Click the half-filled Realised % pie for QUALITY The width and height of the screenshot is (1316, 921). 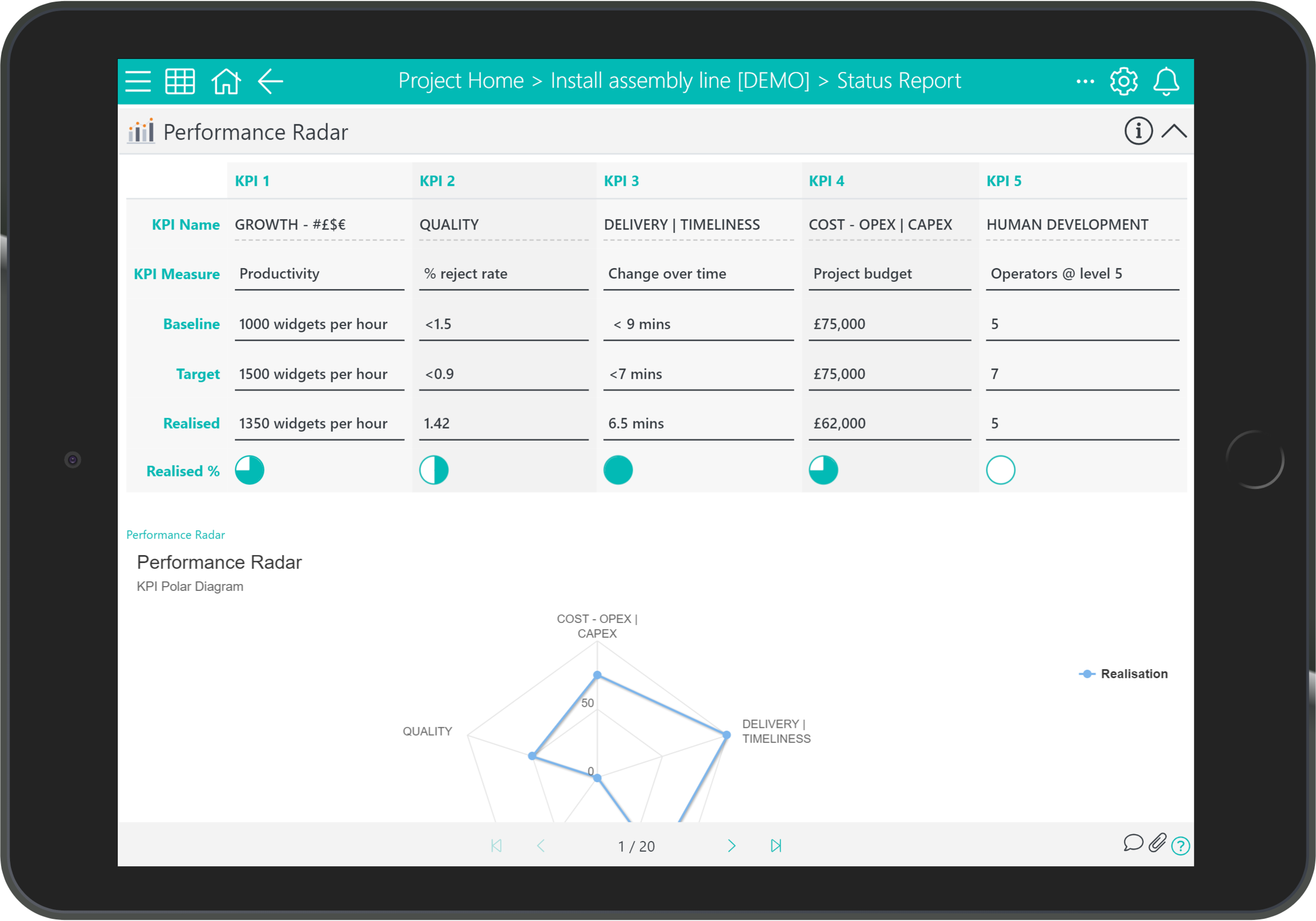pos(434,470)
